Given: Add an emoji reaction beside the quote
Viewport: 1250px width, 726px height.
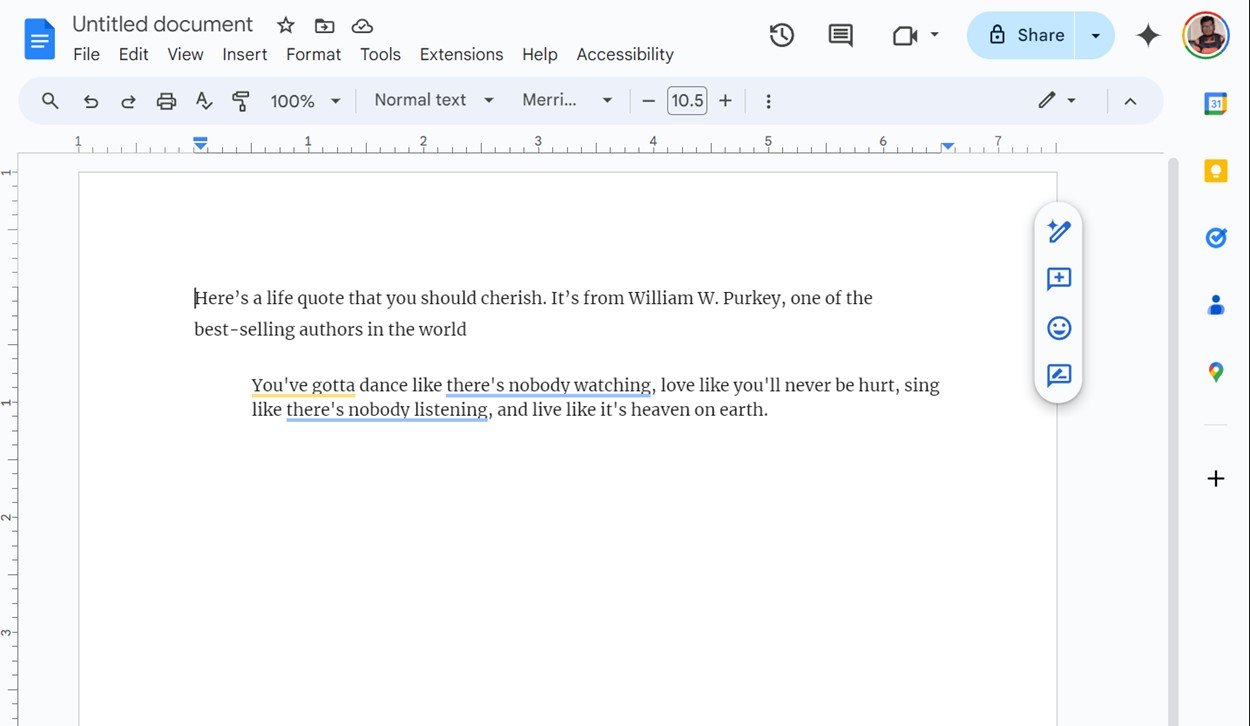Looking at the screenshot, I should tap(1058, 328).
